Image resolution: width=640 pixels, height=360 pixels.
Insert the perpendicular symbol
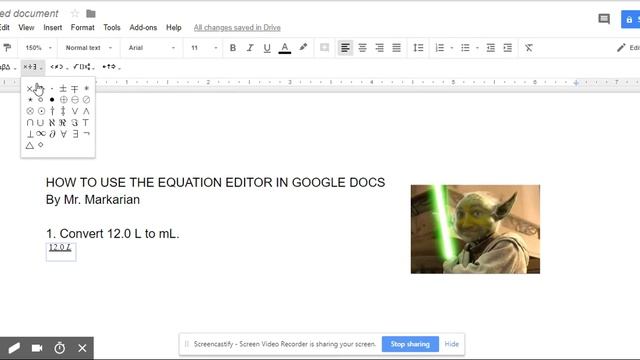pos(30,134)
